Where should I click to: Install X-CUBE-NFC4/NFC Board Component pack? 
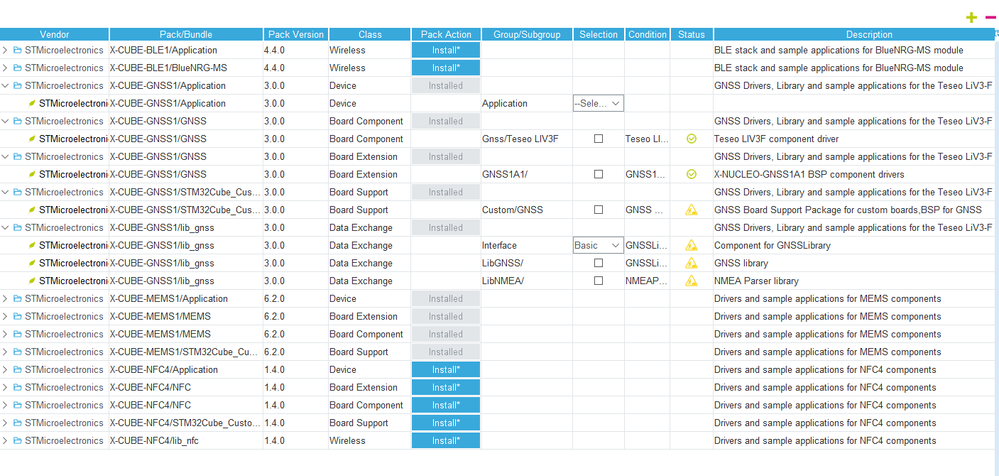click(x=446, y=405)
